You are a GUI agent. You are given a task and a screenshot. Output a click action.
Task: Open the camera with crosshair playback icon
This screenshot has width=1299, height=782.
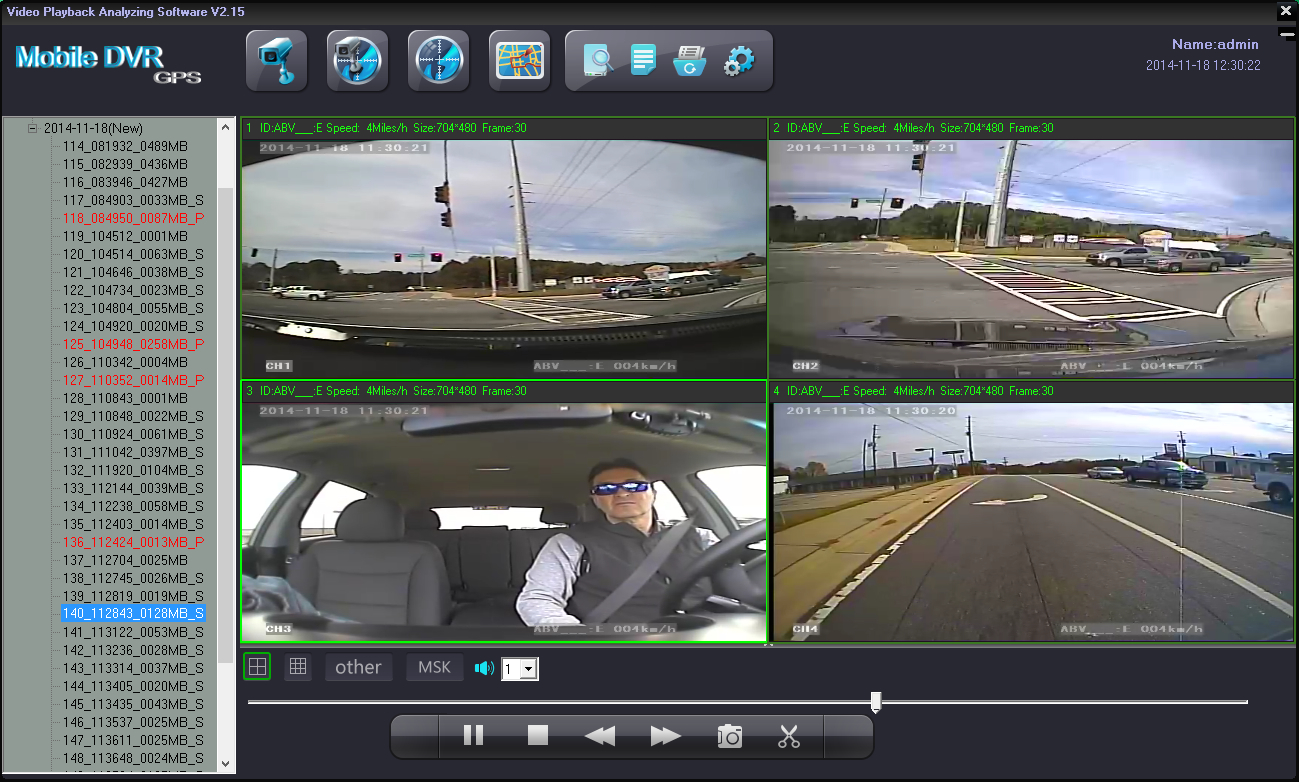(357, 61)
